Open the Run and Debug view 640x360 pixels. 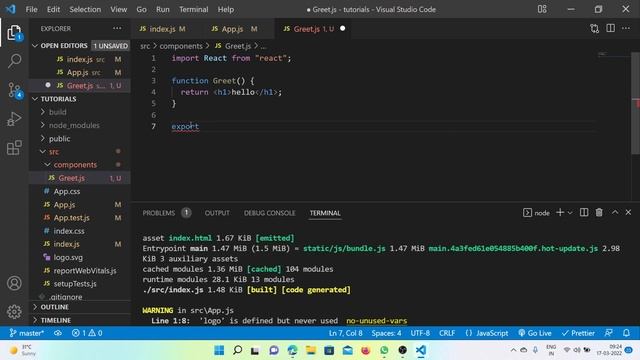(14, 119)
